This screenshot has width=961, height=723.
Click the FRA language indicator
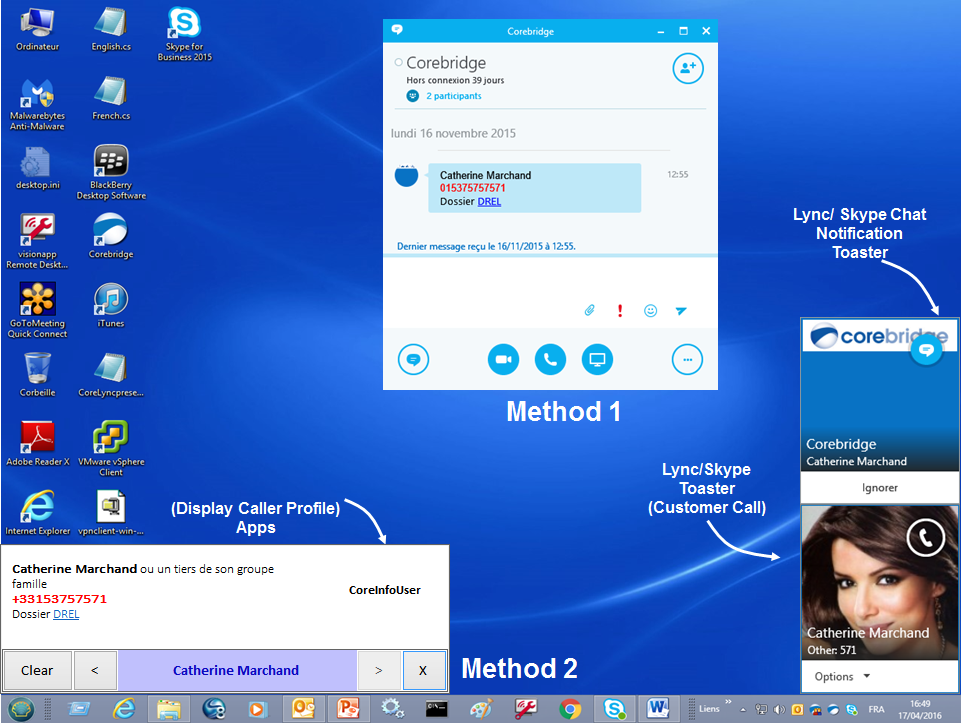tap(876, 710)
